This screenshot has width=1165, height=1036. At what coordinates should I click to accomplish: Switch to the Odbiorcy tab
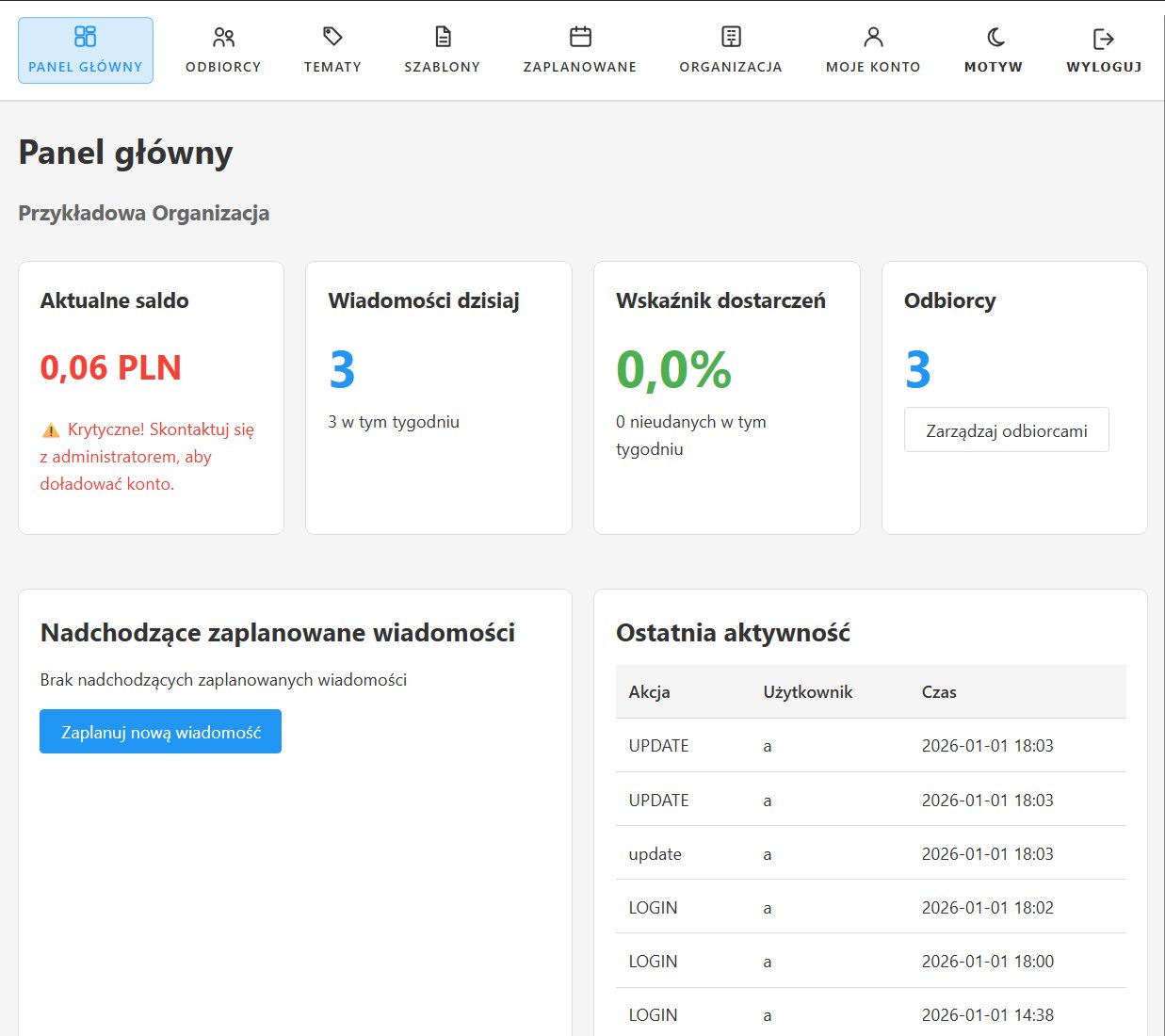(x=223, y=50)
